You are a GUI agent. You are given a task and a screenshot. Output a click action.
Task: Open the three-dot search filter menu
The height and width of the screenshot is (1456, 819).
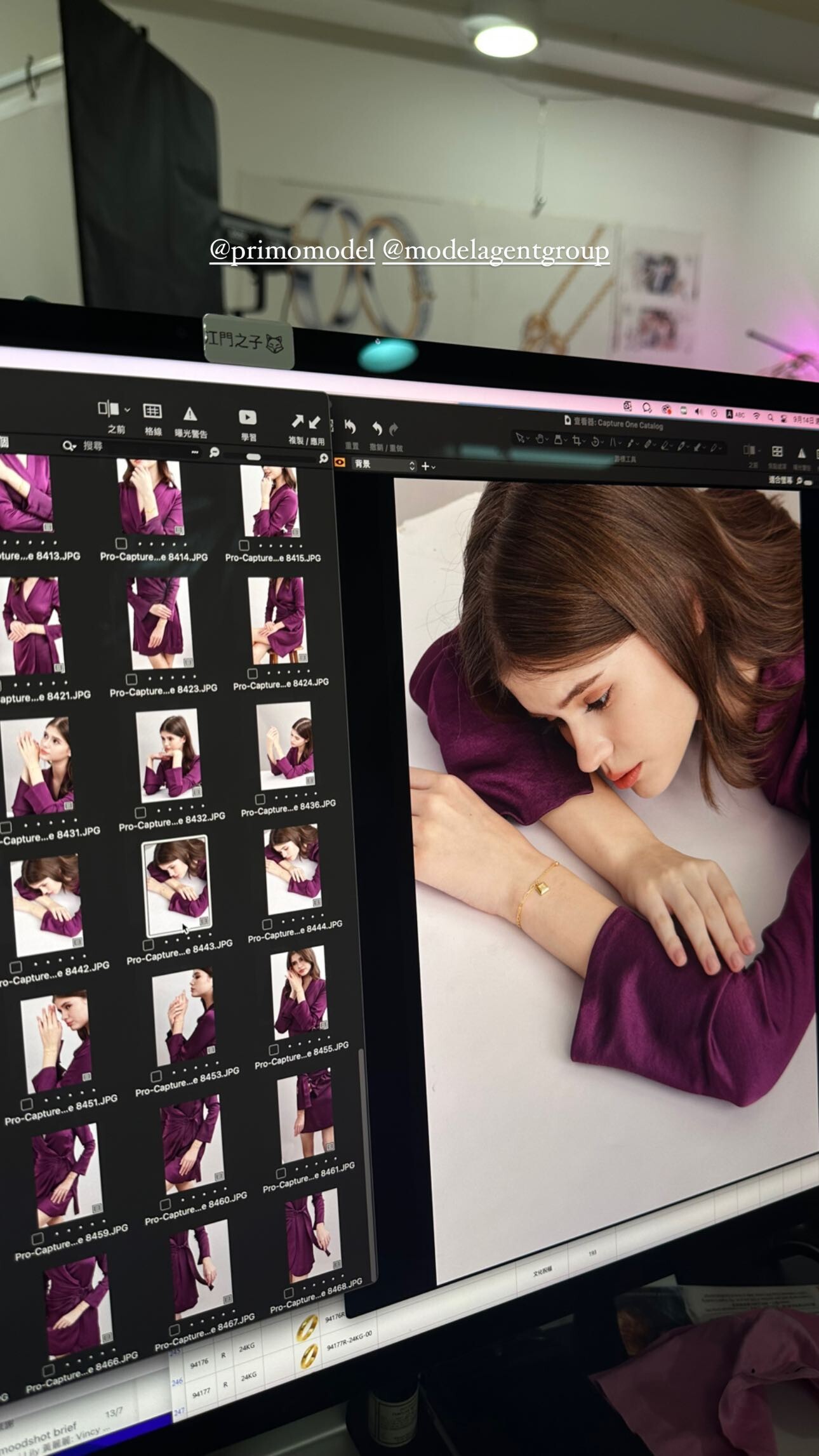pyautogui.click(x=195, y=451)
